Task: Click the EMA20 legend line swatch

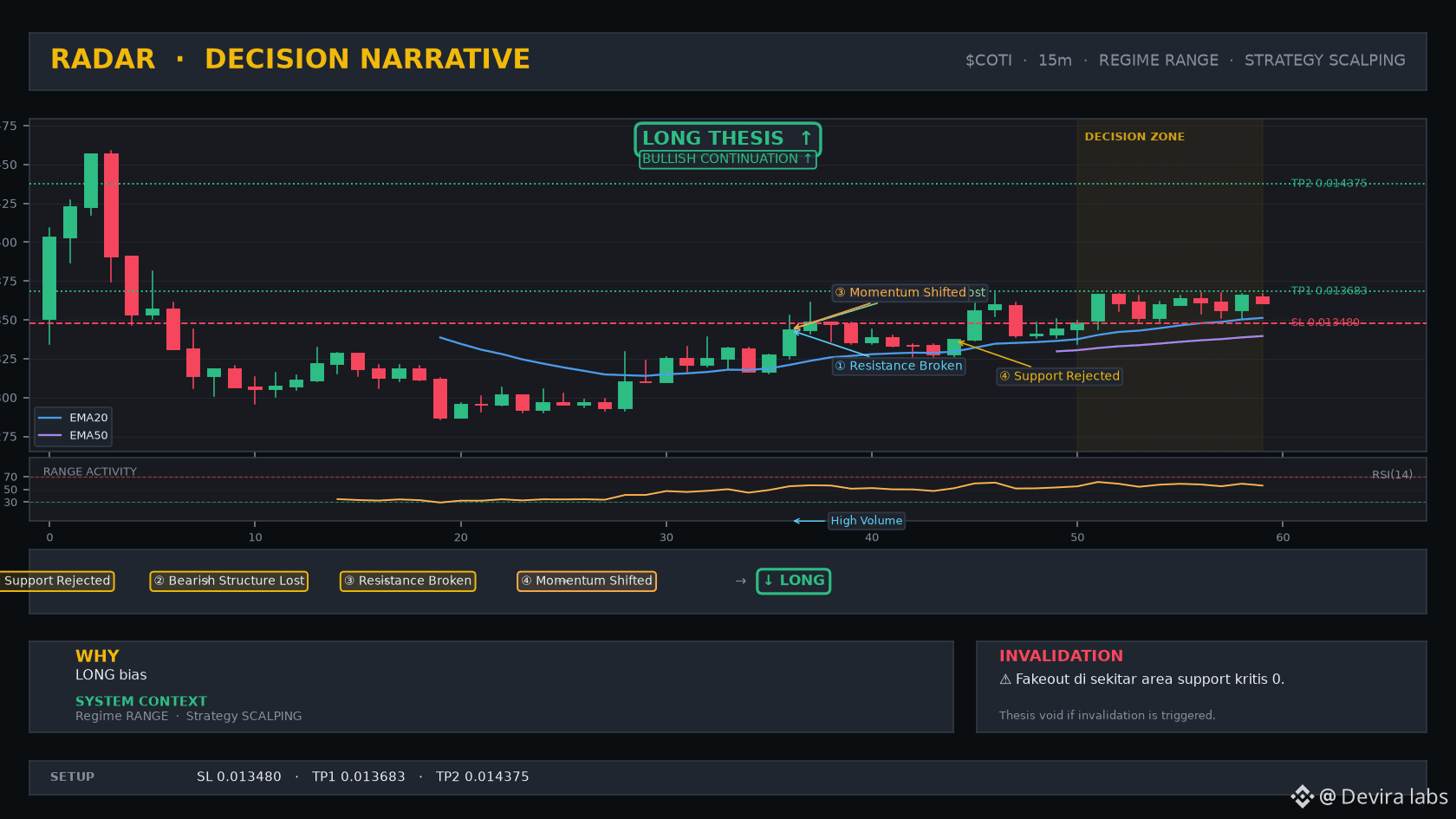Action: (x=50, y=418)
